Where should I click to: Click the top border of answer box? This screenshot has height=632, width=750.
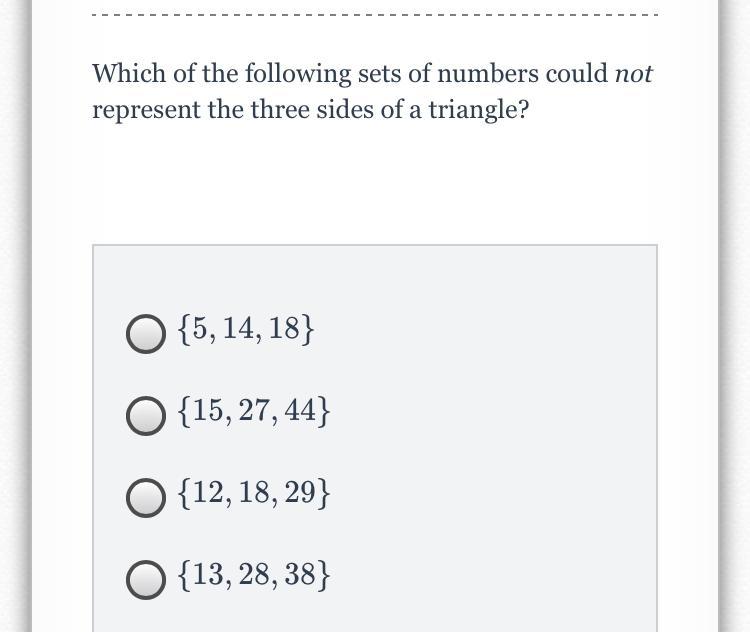point(375,245)
